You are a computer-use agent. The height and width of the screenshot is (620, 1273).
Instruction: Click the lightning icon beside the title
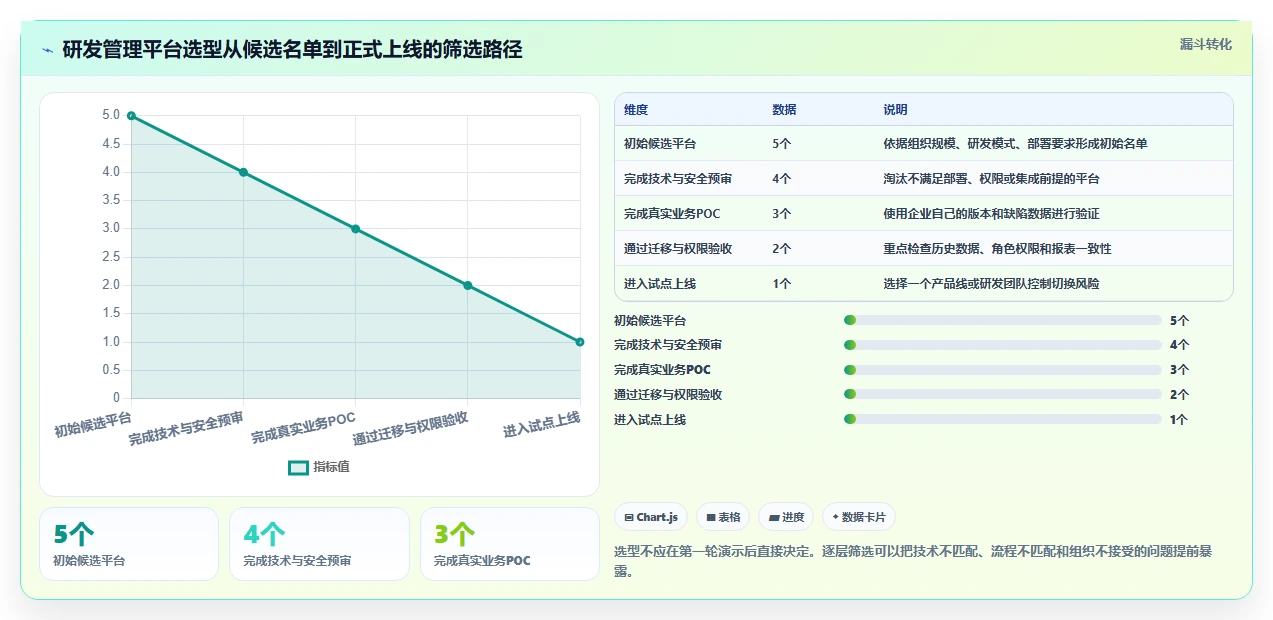click(x=47, y=49)
